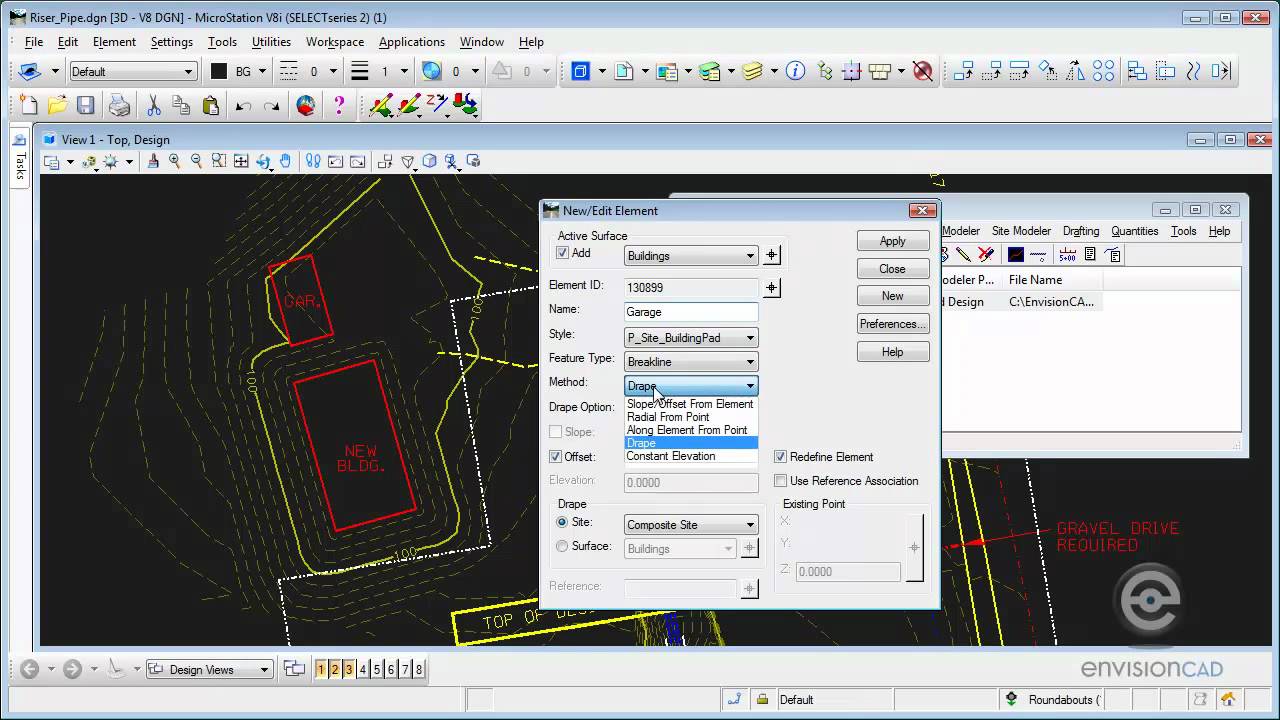Toggle view 8 button in view group

(x=419, y=669)
